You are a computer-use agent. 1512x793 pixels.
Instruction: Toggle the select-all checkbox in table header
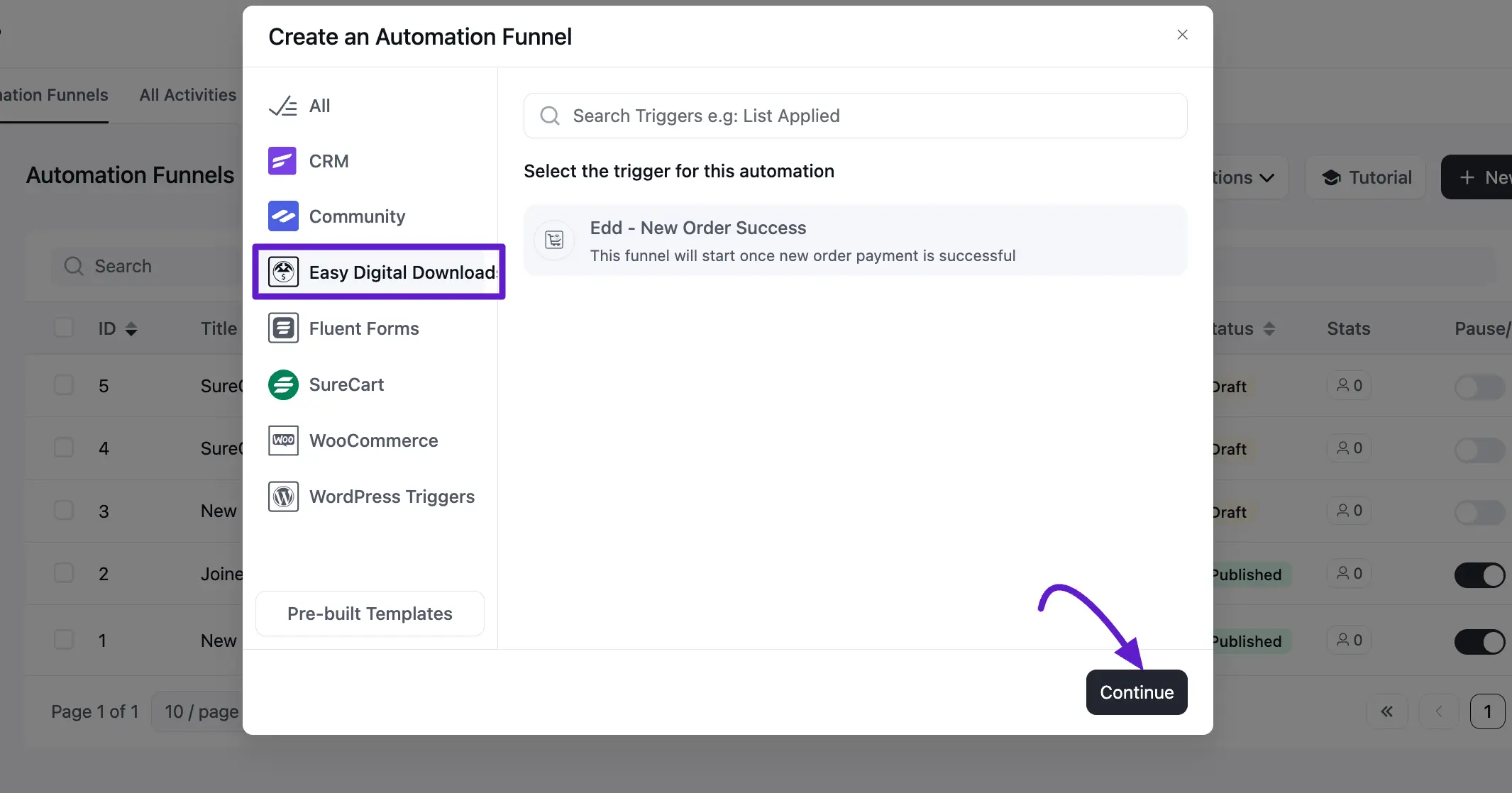[x=64, y=328]
